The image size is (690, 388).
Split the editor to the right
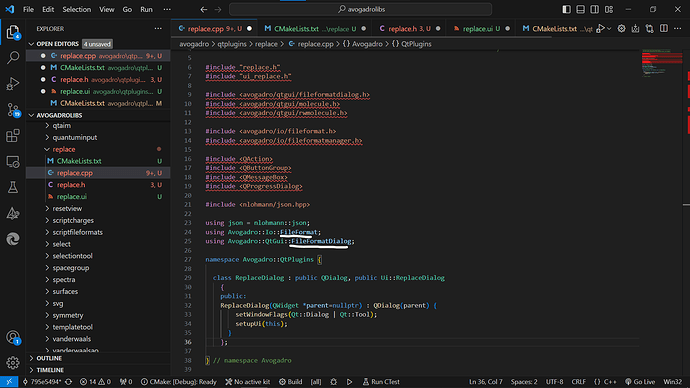pyautogui.click(x=664, y=29)
